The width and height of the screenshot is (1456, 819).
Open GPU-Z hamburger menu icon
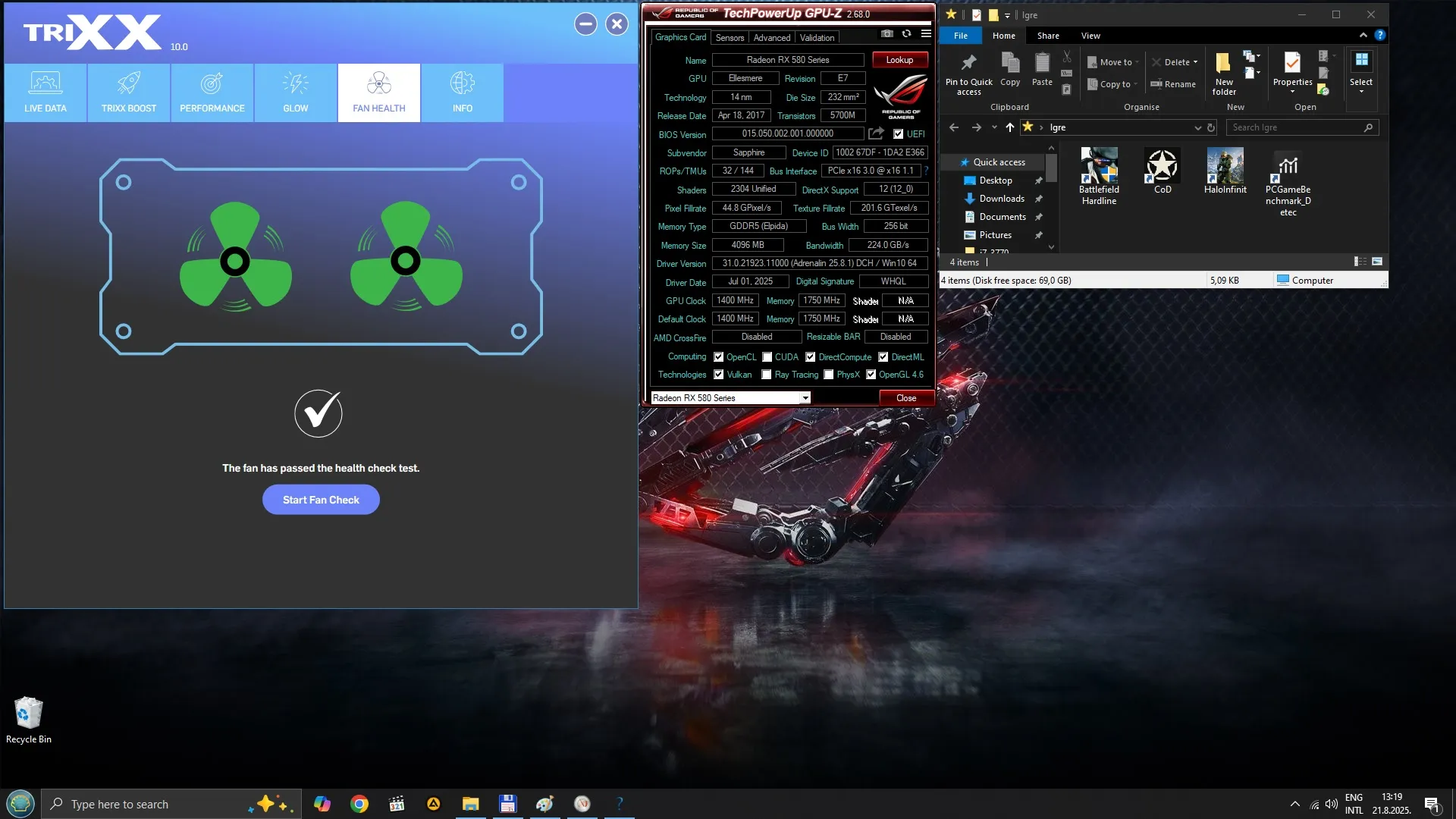point(926,34)
